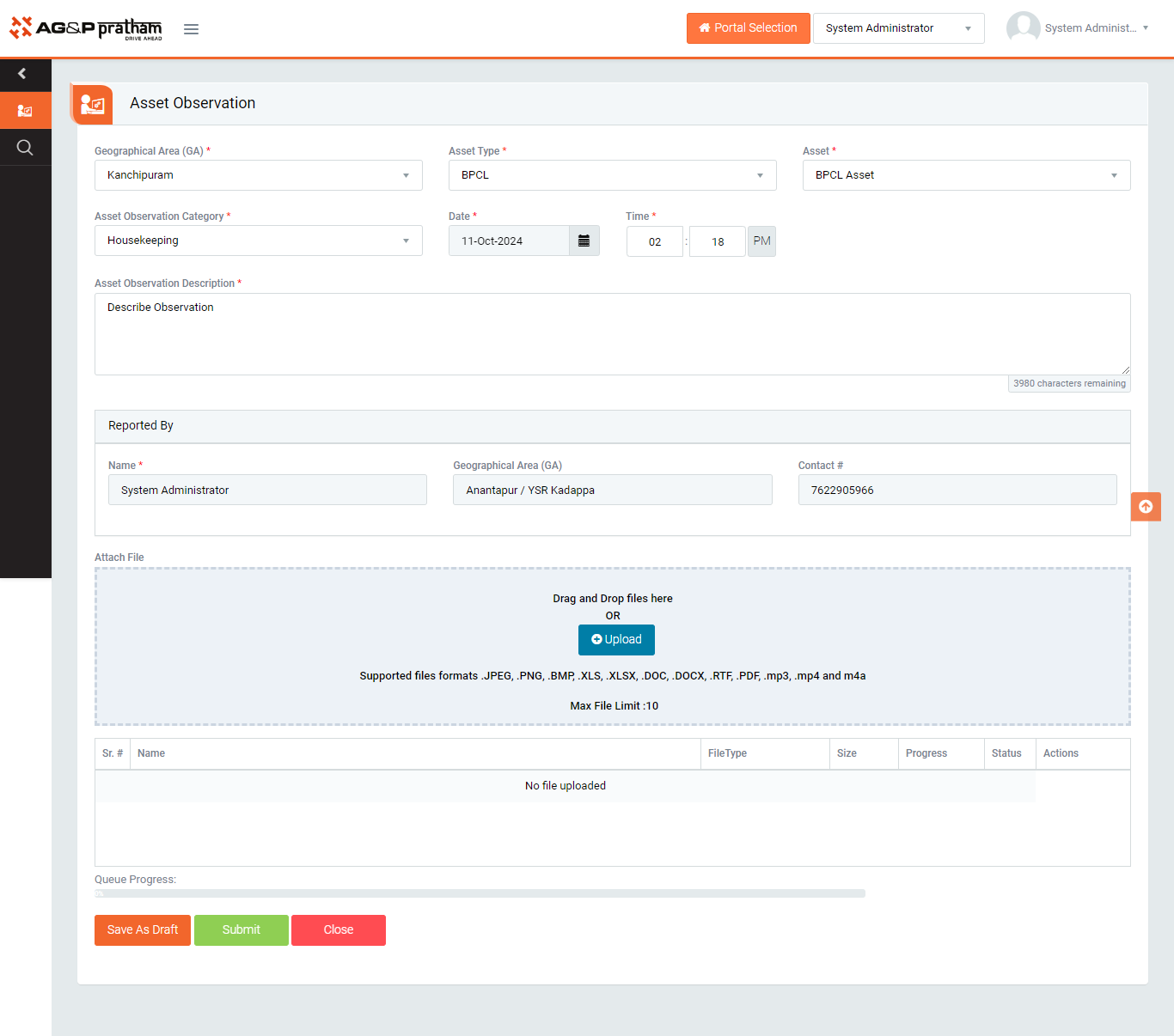This screenshot has height=1036, width=1174.
Task: Click the Queue Progress bar
Action: coord(480,893)
